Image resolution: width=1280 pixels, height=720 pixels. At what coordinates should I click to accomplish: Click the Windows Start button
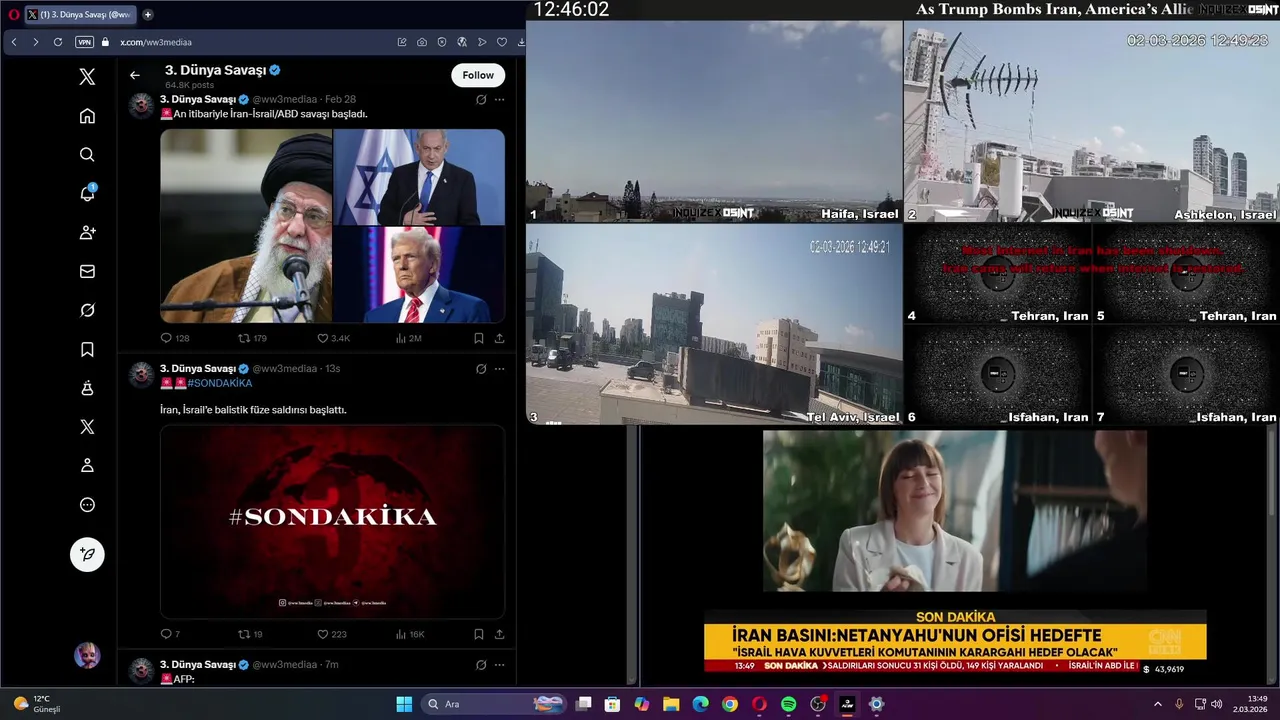coord(404,704)
